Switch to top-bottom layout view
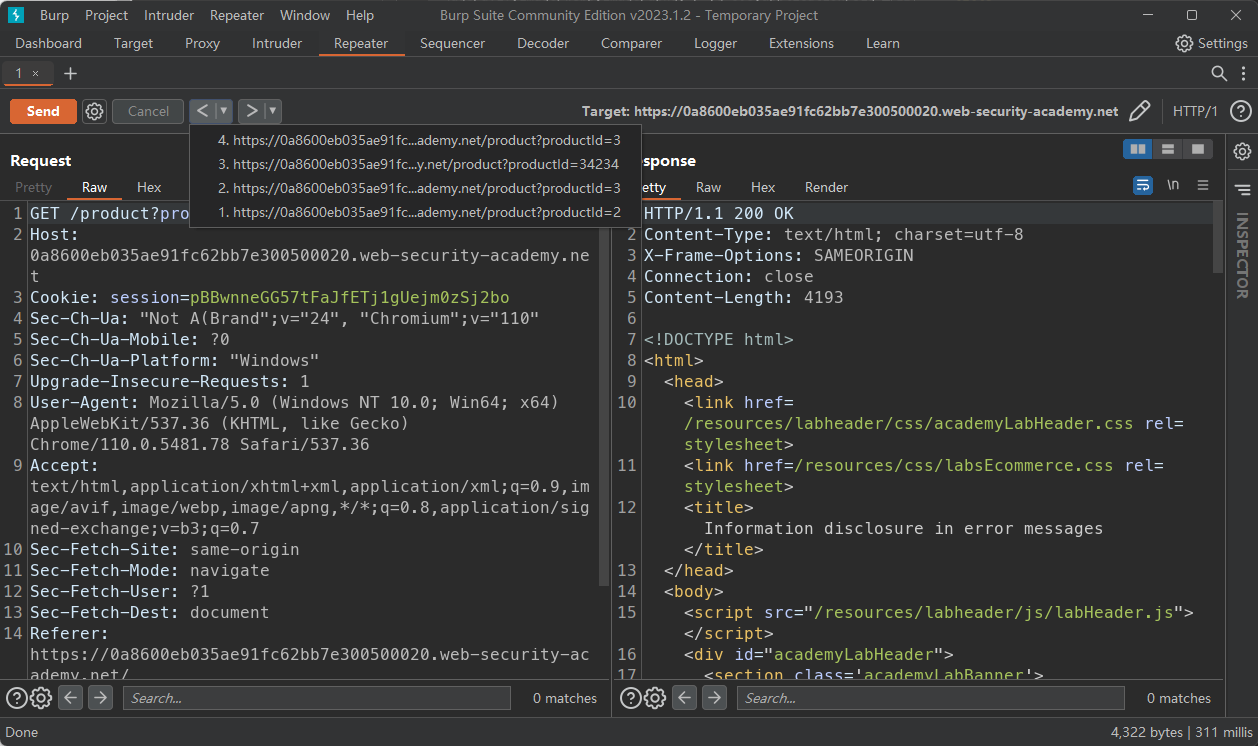Viewport: 1258px width, 746px height. [x=1168, y=149]
